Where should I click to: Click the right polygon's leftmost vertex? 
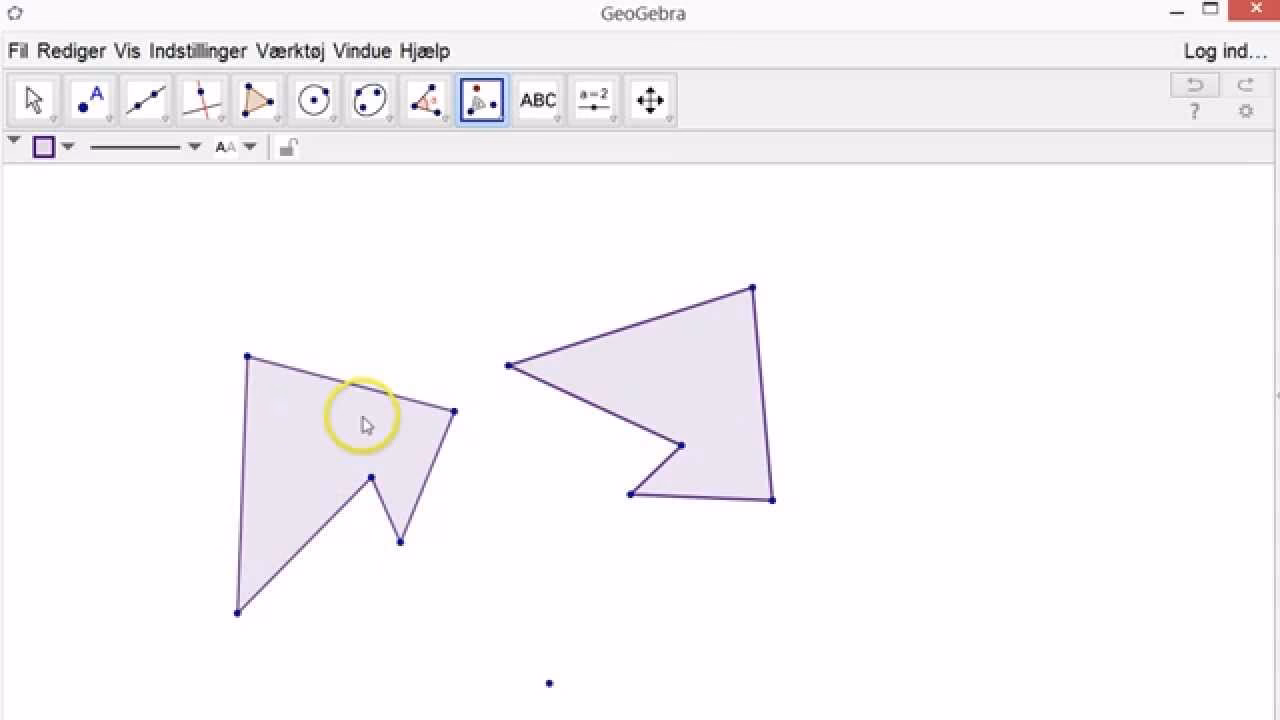point(509,365)
